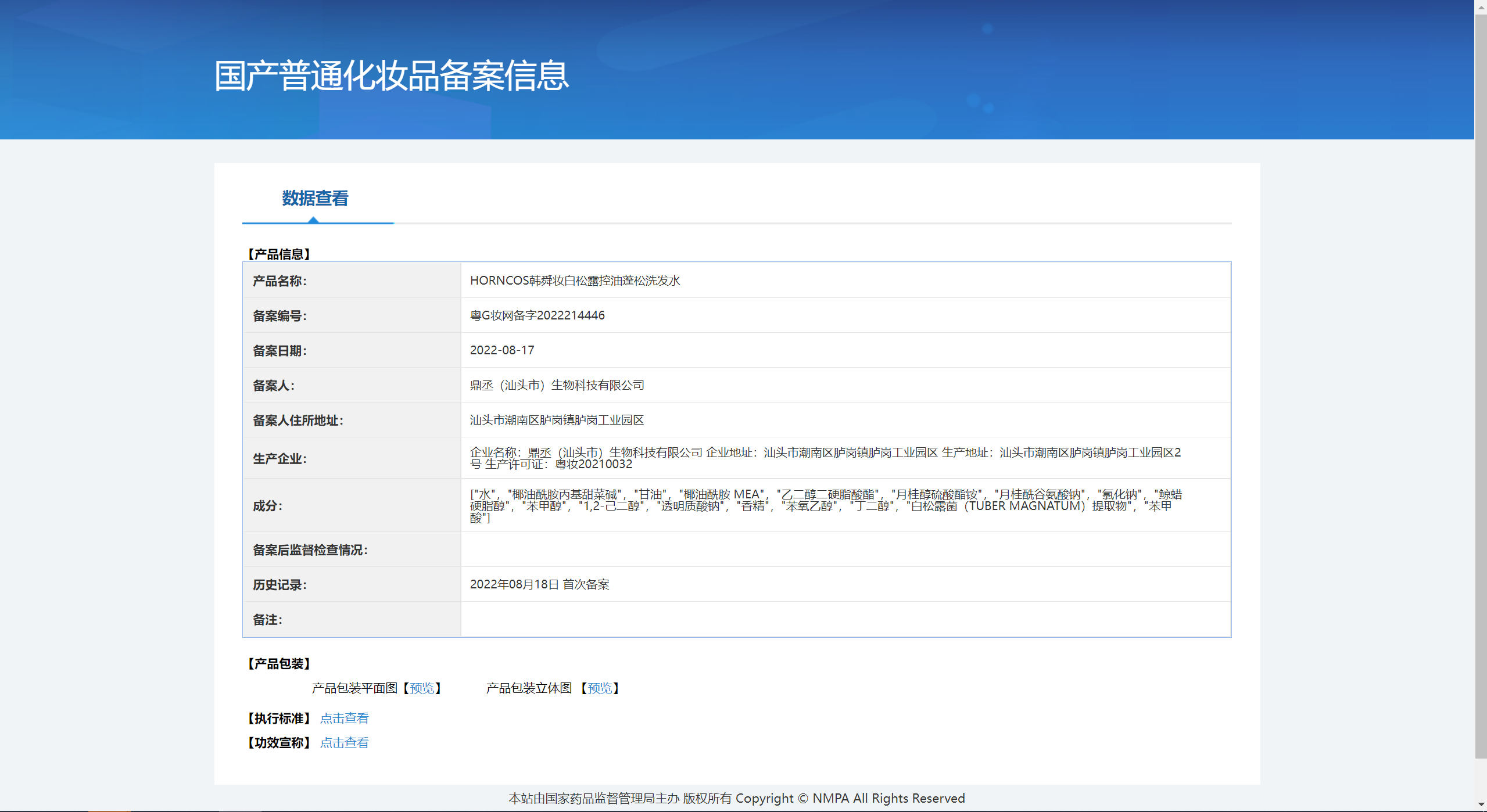Click the product name HORNCOS韩舜妆 text
The image size is (1487, 812).
click(x=575, y=281)
